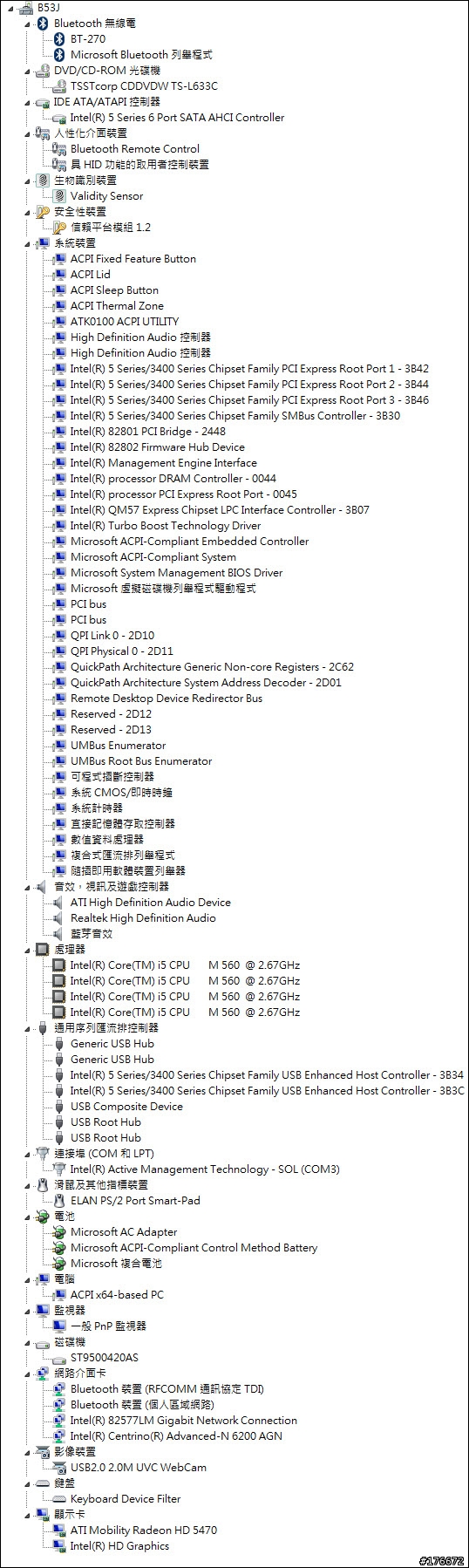Collapse the 顯示卡 category
Viewport: 469px width, 1568px height.
point(27,1515)
